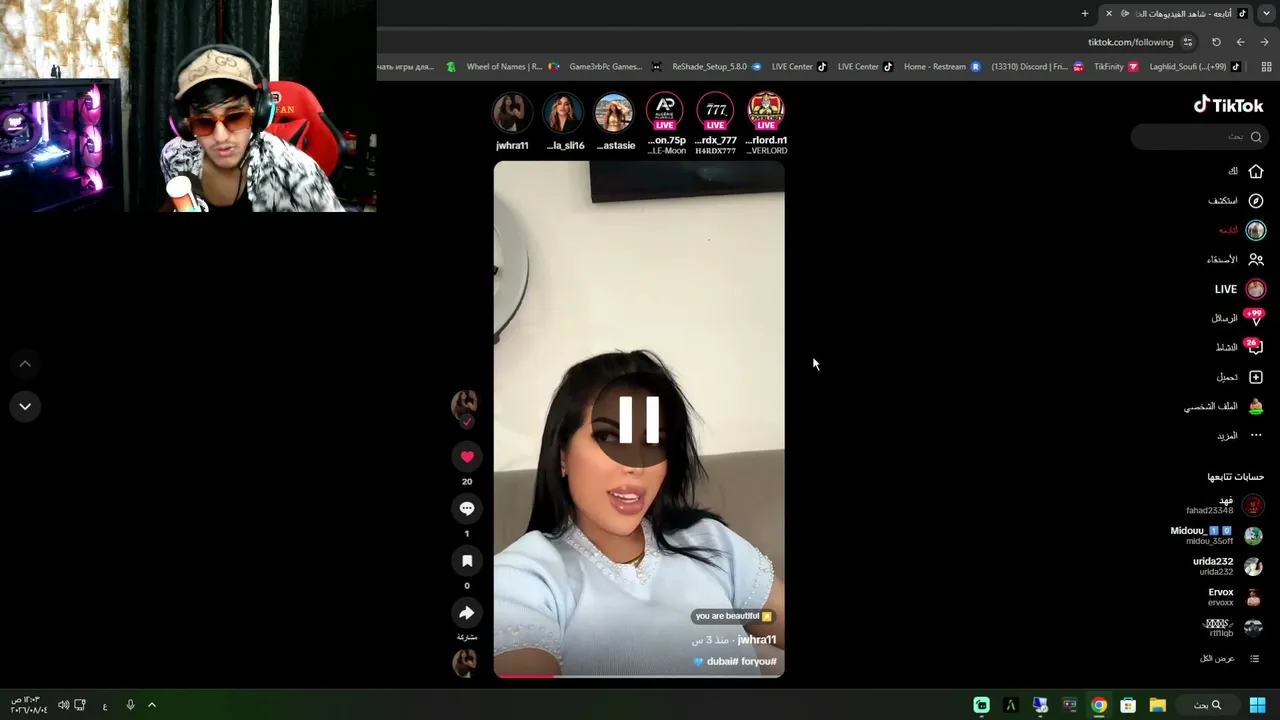
Task: Click the #dubai hashtag in caption
Action: (721, 662)
